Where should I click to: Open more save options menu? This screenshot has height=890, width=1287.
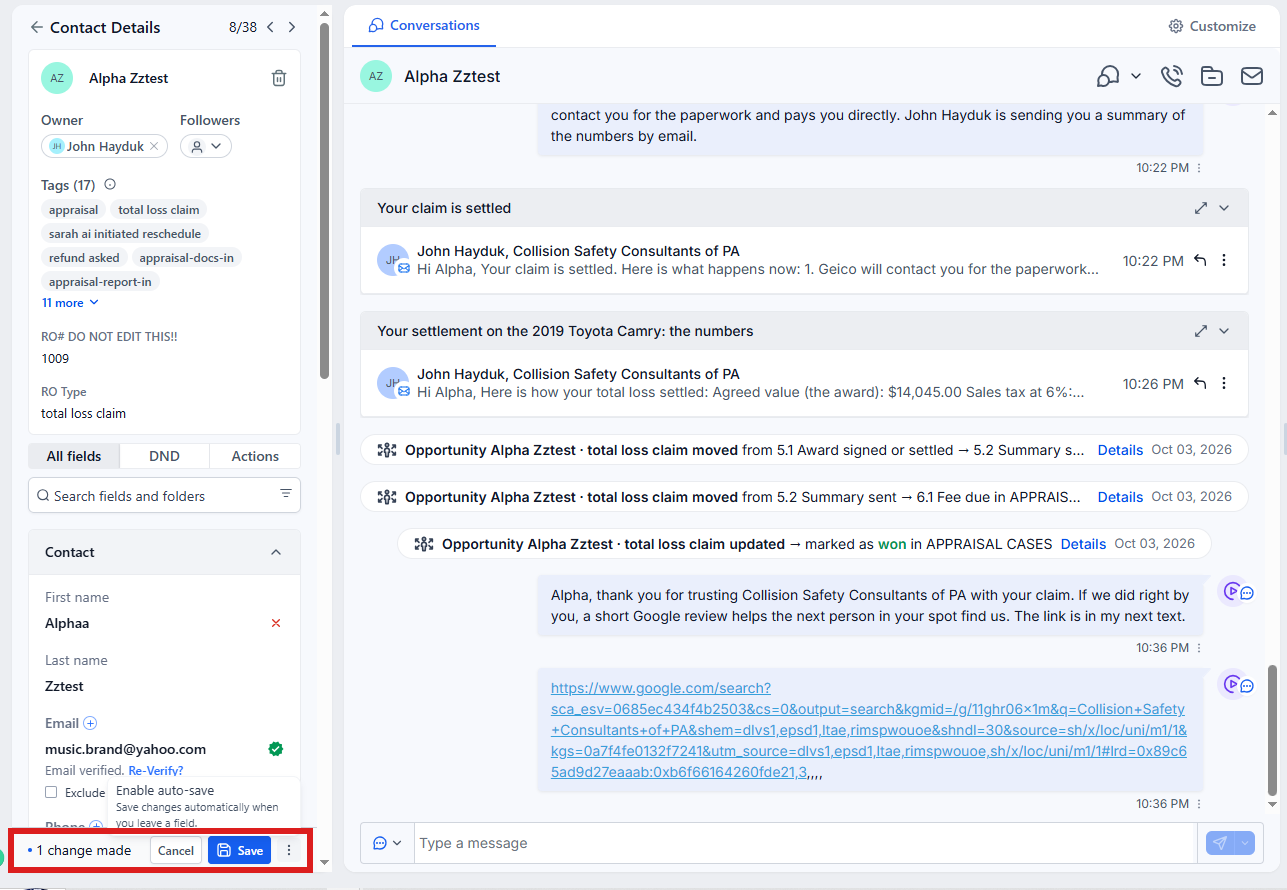coord(289,851)
